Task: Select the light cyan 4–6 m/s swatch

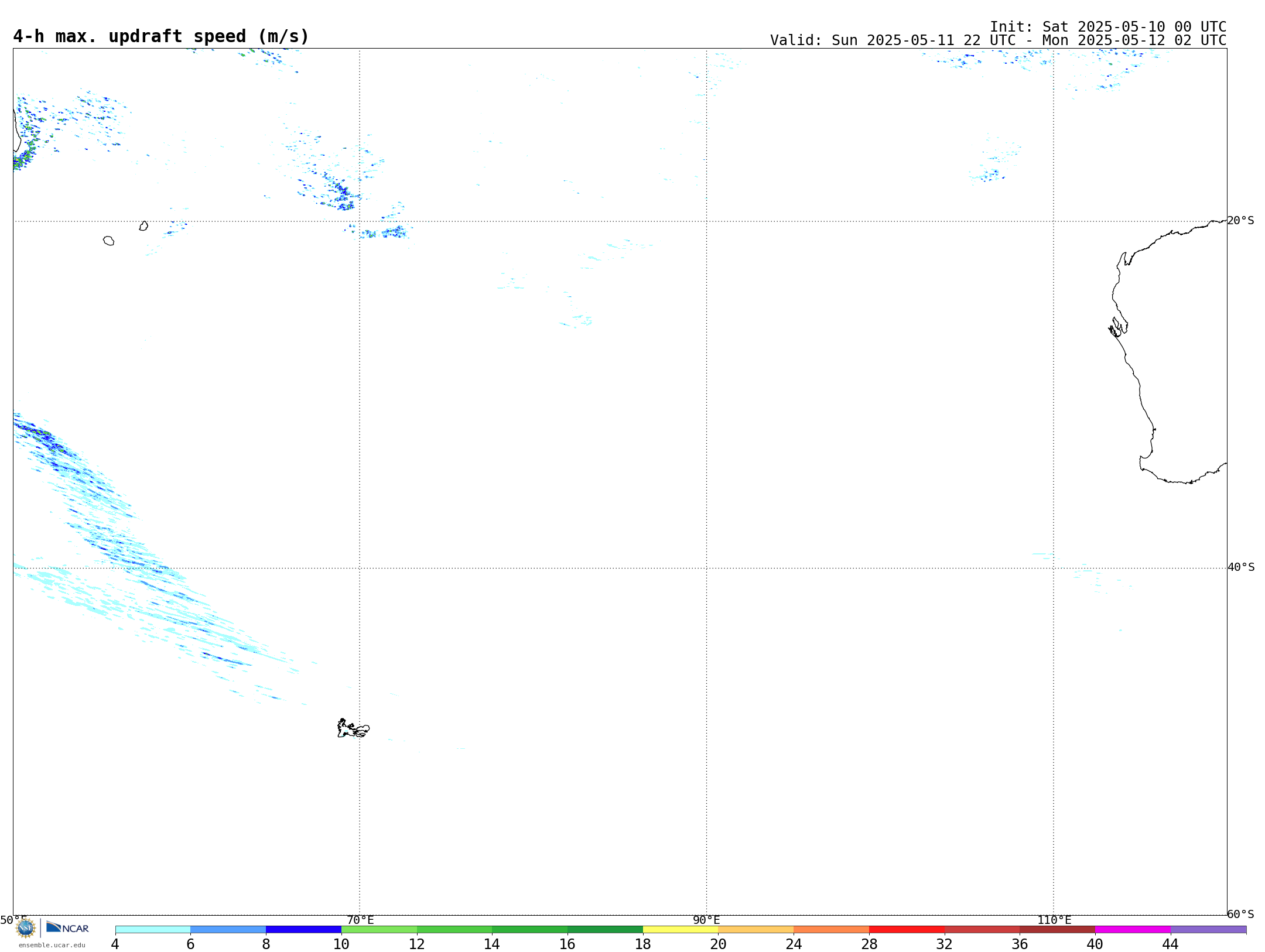Action: [153, 929]
